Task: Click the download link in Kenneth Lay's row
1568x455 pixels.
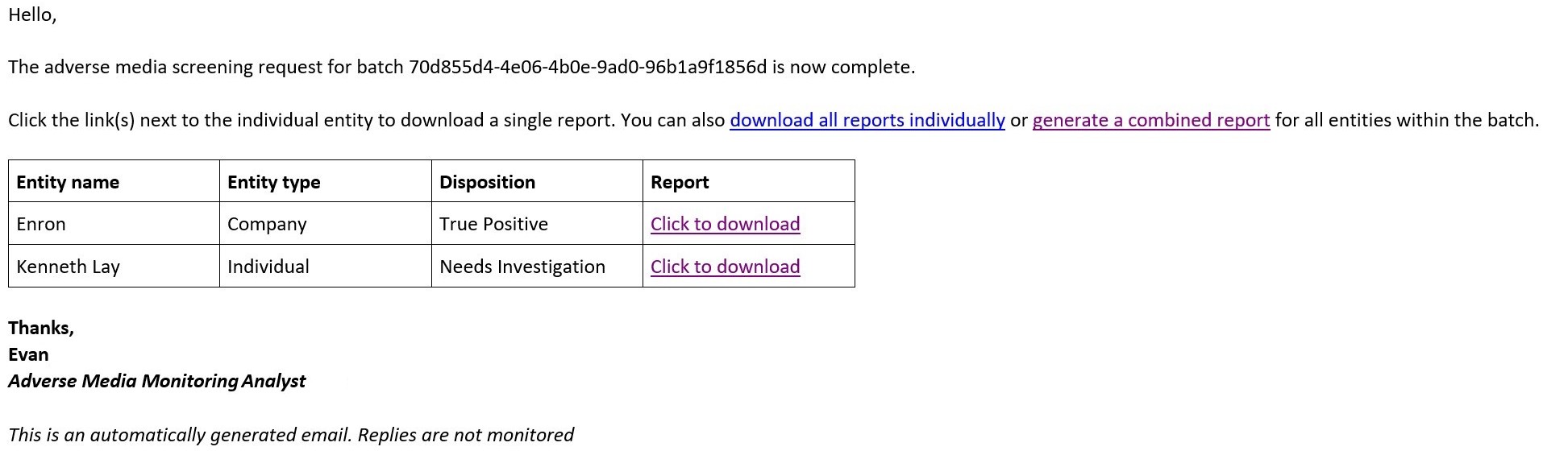Action: pyautogui.click(x=725, y=267)
